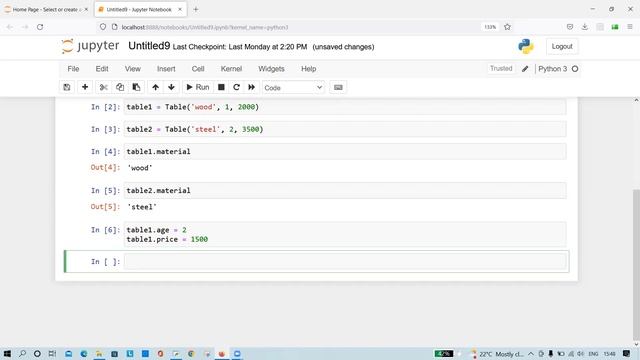Open the Windows Start menu
The height and width of the screenshot is (360, 640).
pyautogui.click(x=7, y=353)
